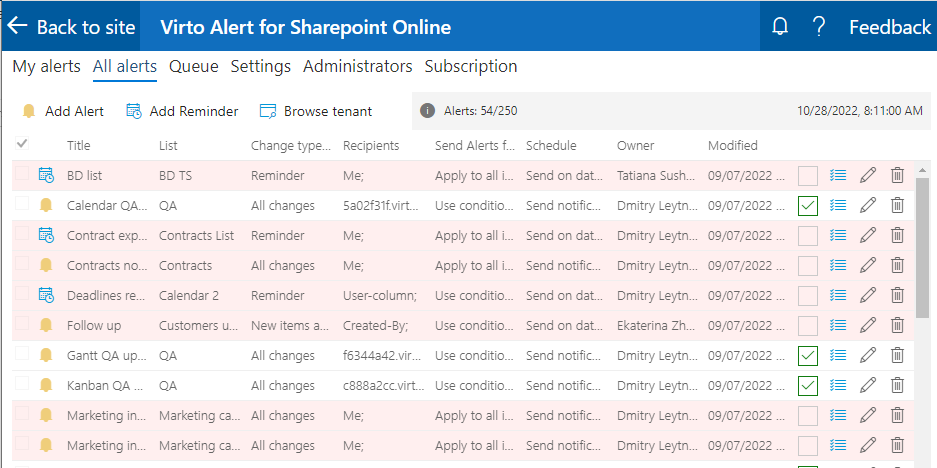Click reminder calendar icon in BD list row
Screen dimensions: 937x468
click(x=46, y=175)
